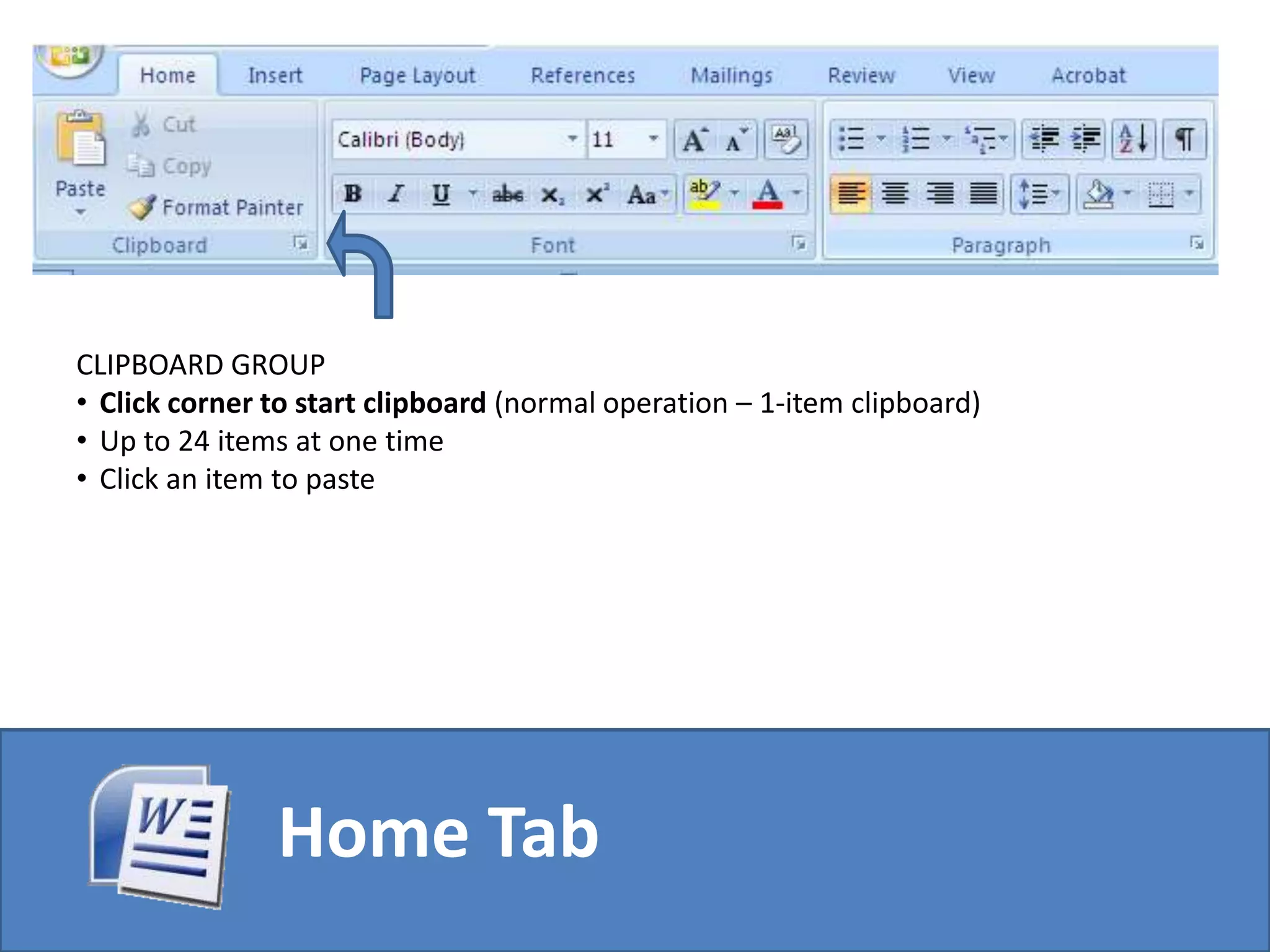The image size is (1270, 952).
Task: Open the Font dialog launcher
Action: 799,244
